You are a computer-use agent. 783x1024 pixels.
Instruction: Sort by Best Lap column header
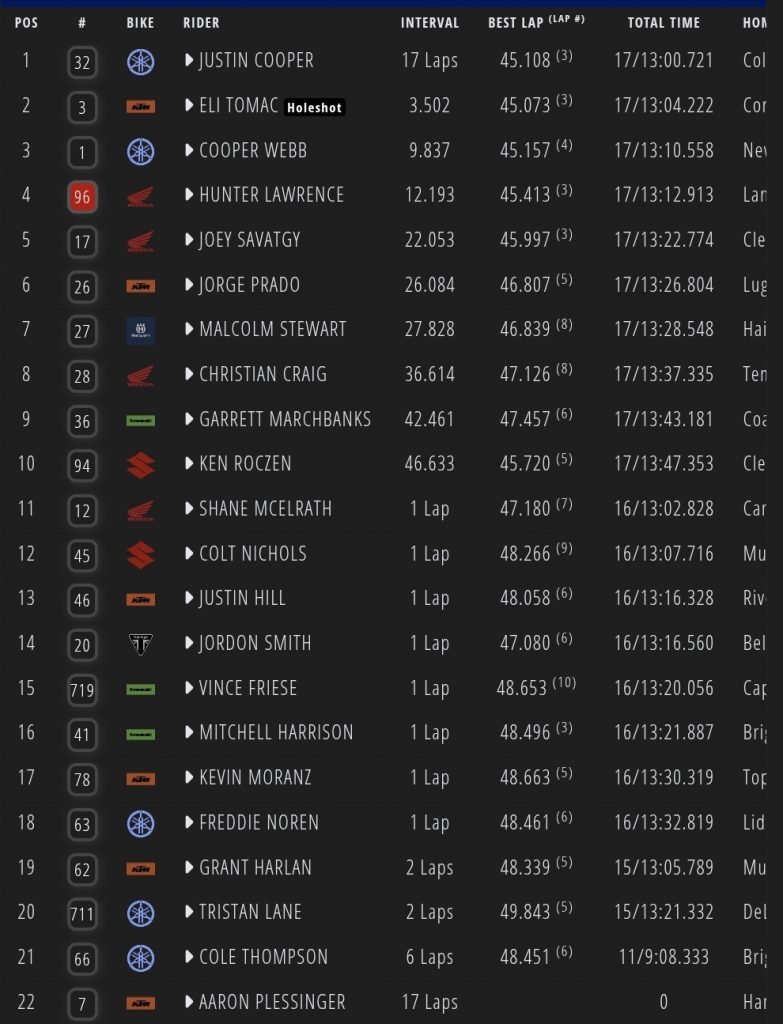coord(530,22)
